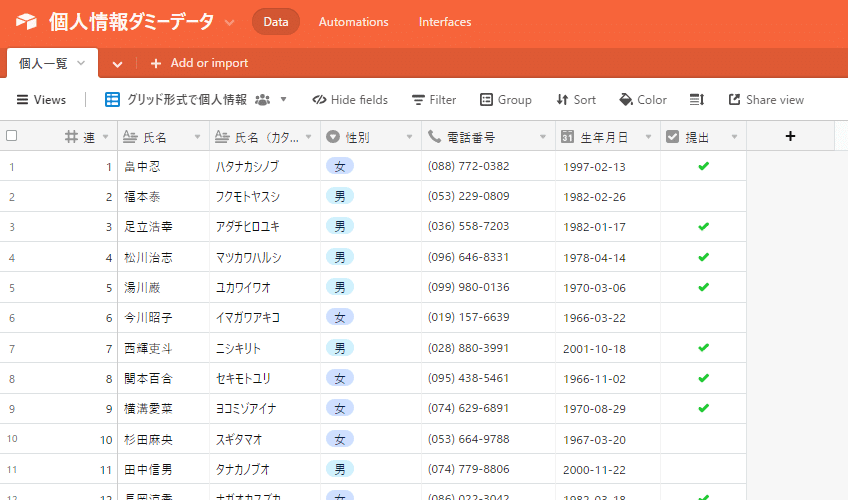Open the 性別 field header dropdown

tap(409, 137)
